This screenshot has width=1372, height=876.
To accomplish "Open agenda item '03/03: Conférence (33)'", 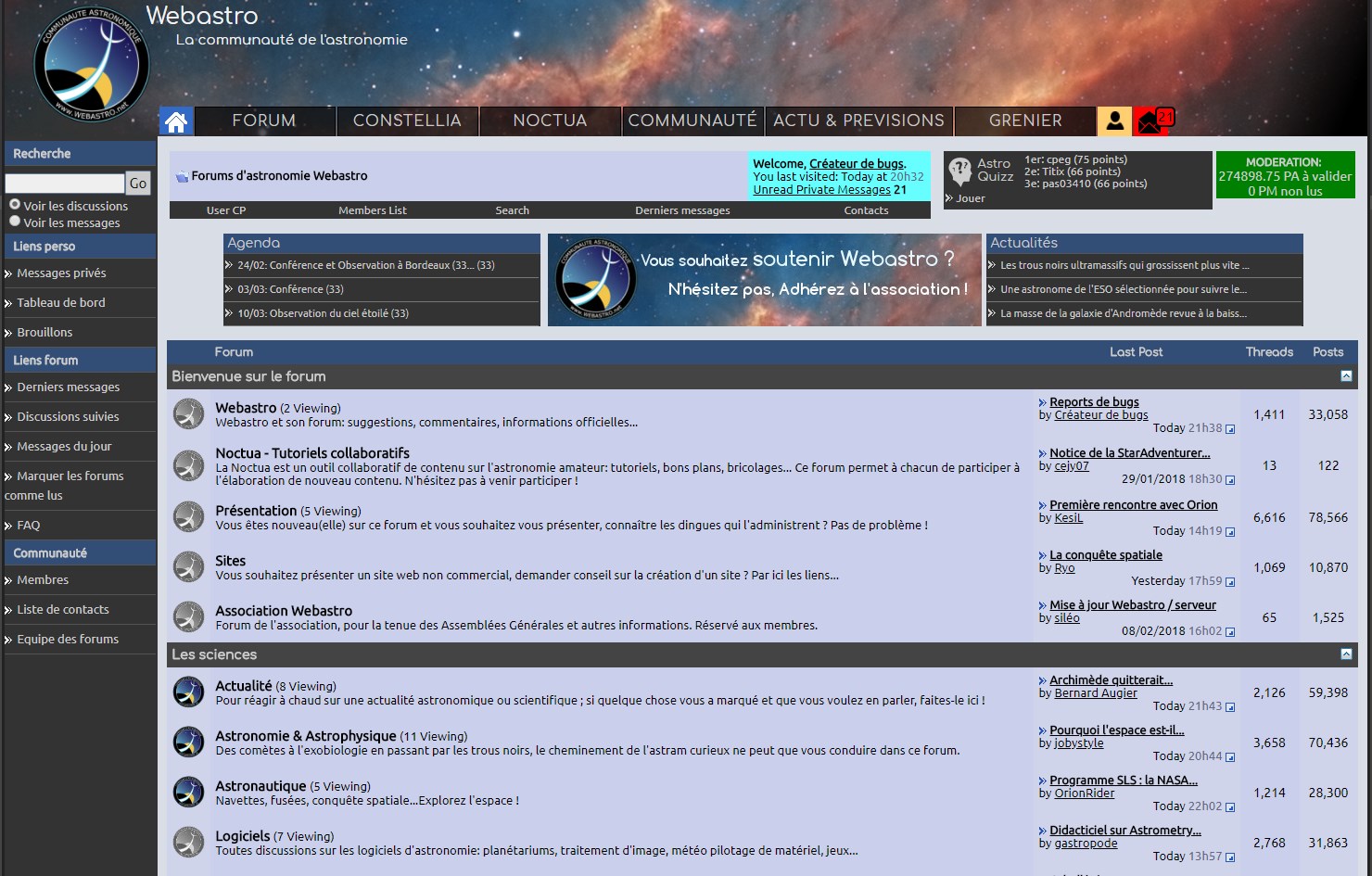I will (290, 289).
